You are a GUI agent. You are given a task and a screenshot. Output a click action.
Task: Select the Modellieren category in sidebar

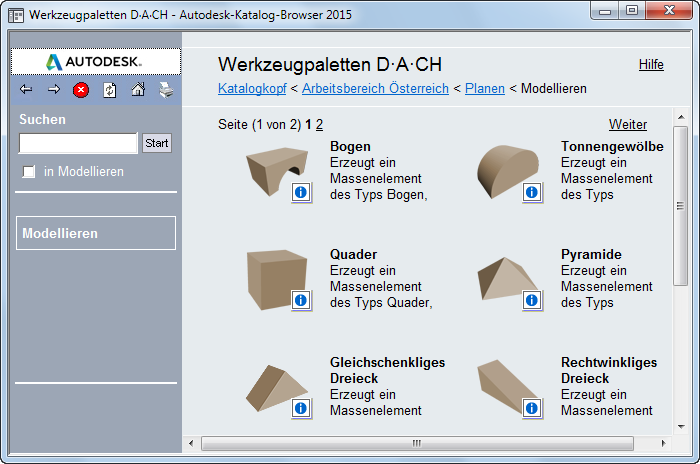(96, 233)
